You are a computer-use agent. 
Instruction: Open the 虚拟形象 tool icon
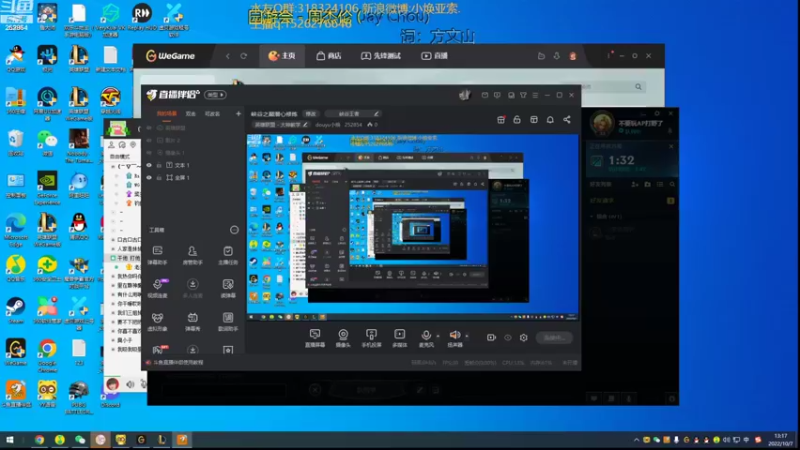pyautogui.click(x=158, y=321)
